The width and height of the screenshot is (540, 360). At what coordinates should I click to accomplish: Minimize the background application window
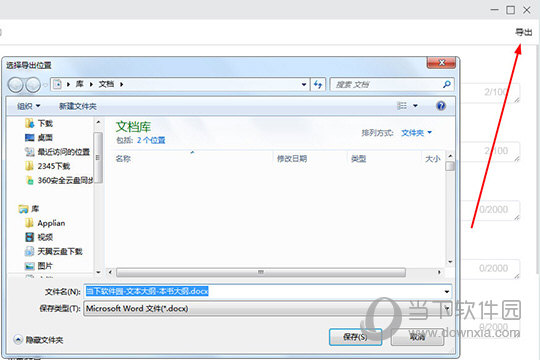495,10
